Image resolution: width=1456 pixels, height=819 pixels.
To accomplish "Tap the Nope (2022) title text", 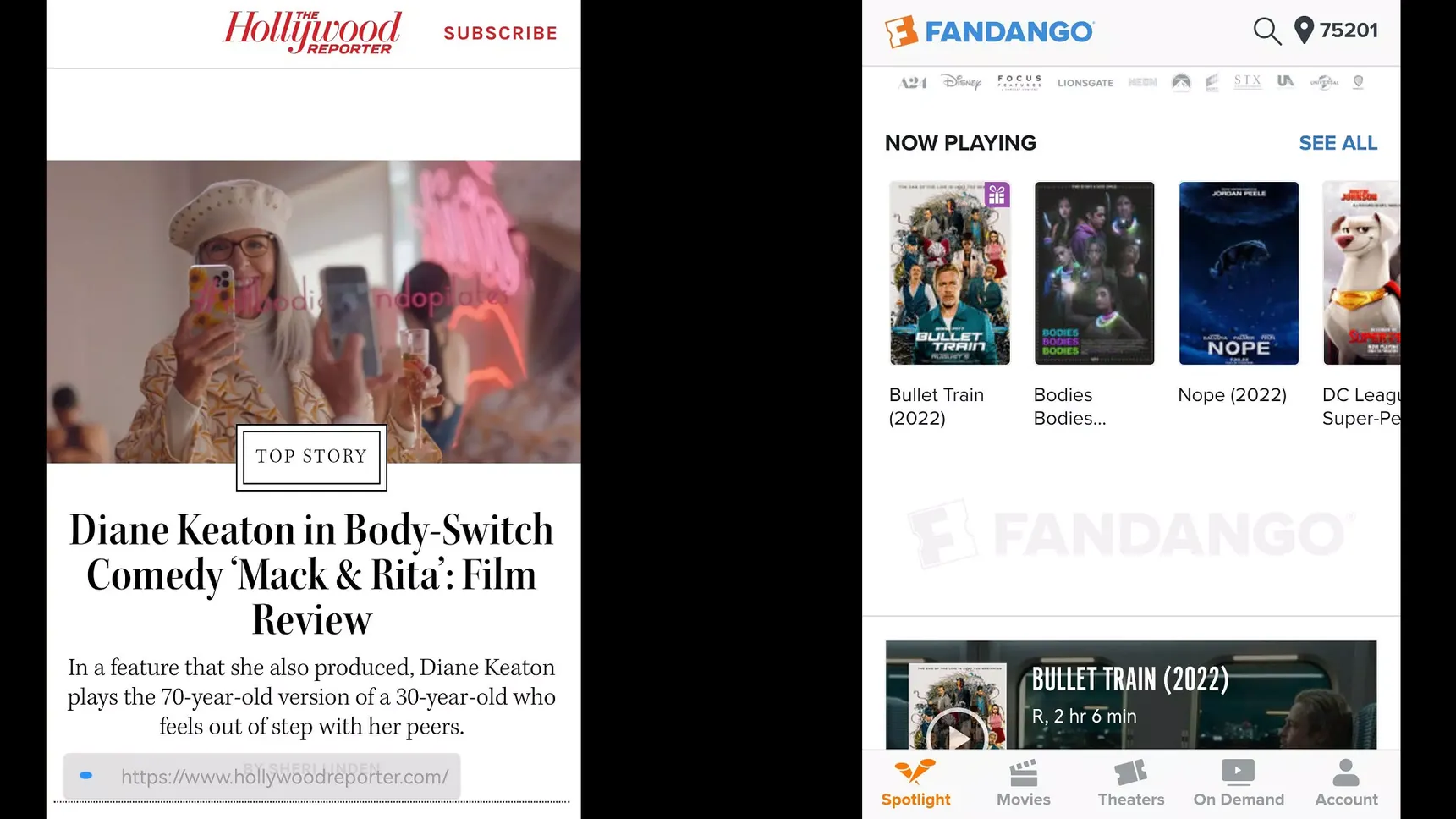I will coord(1232,395).
